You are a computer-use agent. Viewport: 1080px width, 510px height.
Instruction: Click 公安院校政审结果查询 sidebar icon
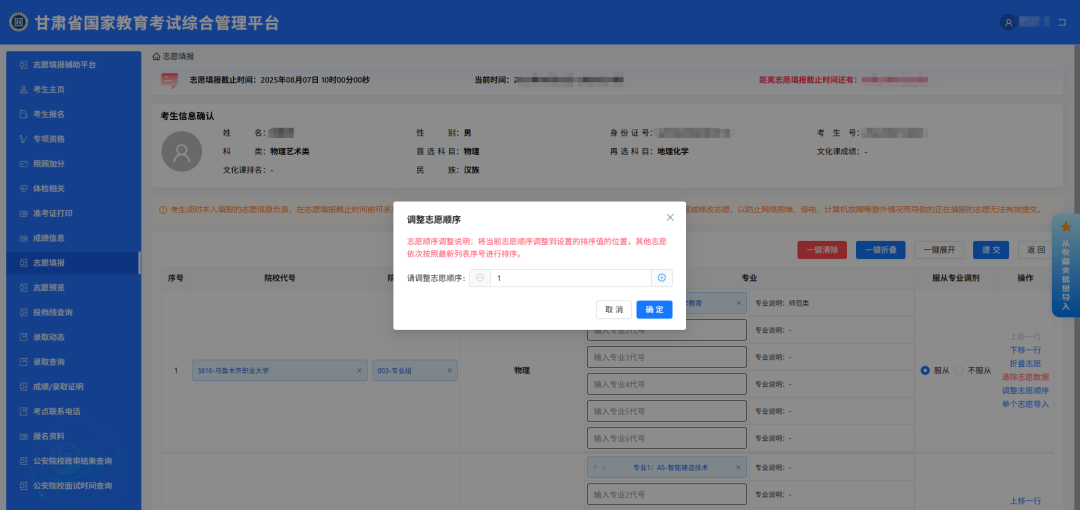tap(23, 461)
